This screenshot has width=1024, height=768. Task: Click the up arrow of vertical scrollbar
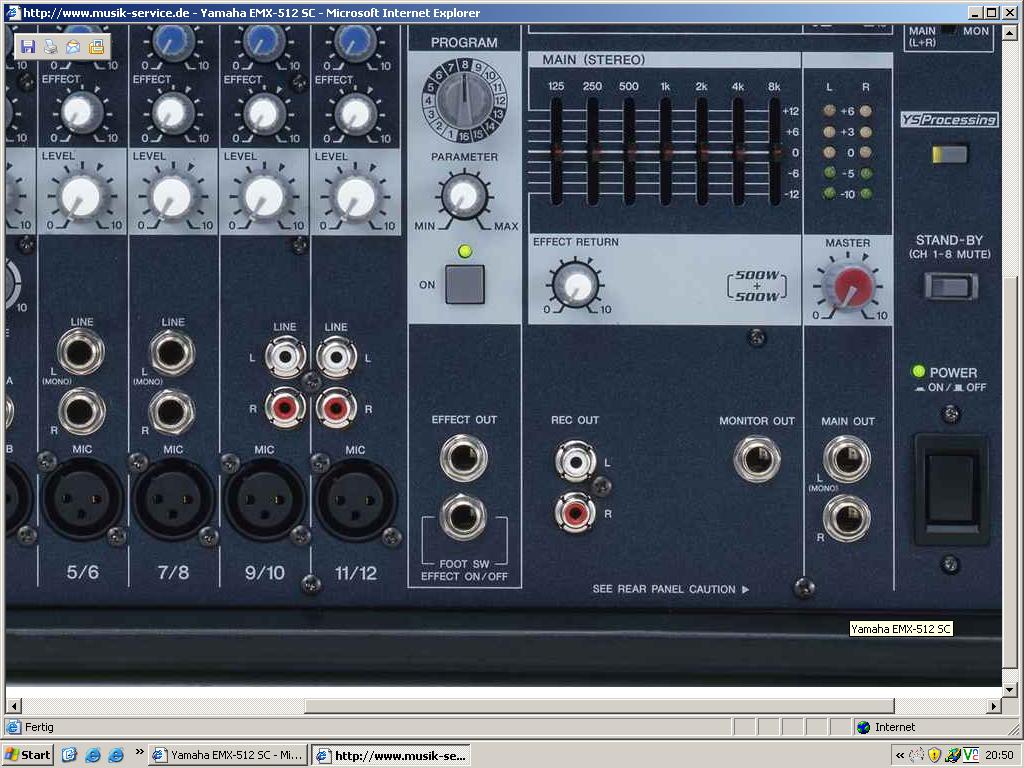click(1010, 32)
